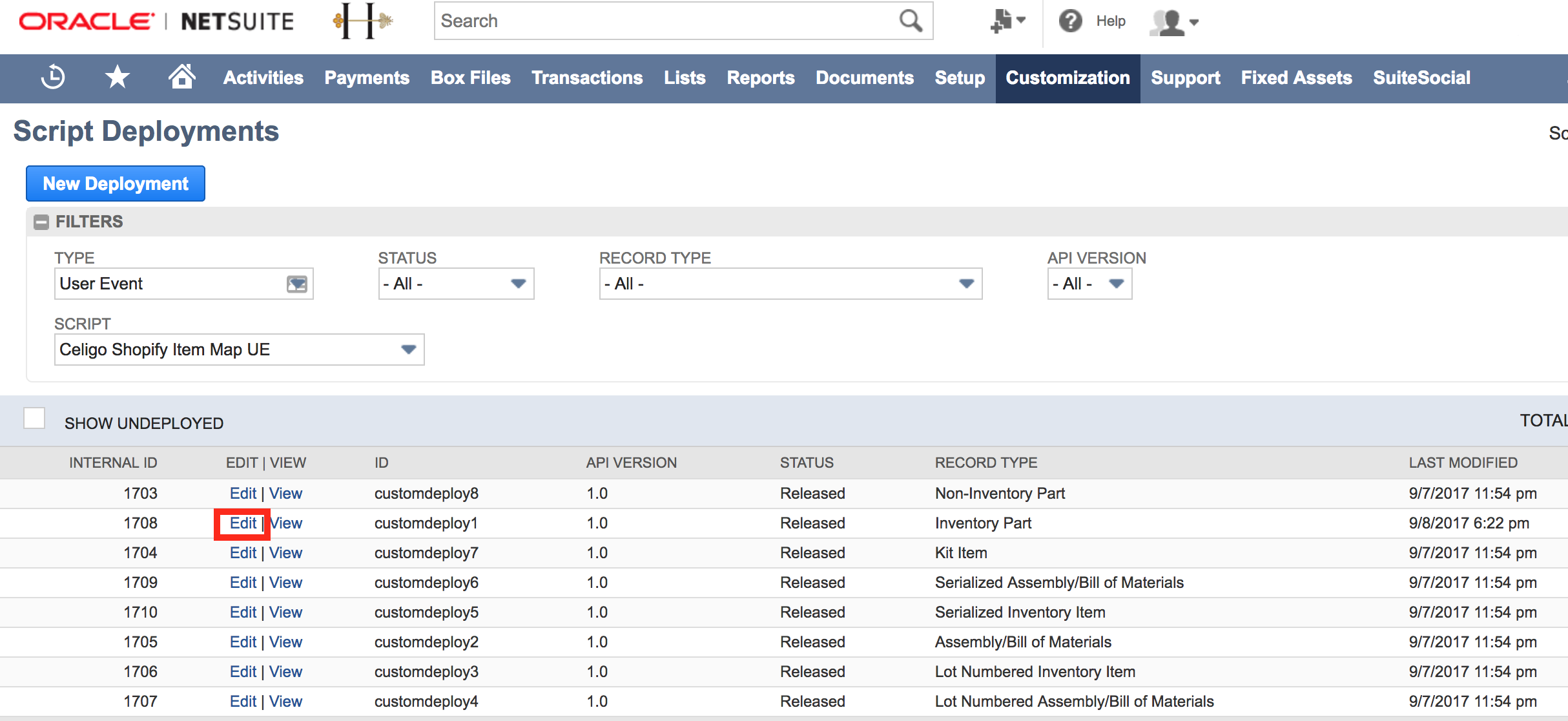Click the New Deployment button
Screen dimensions: 1568x721
[116, 183]
